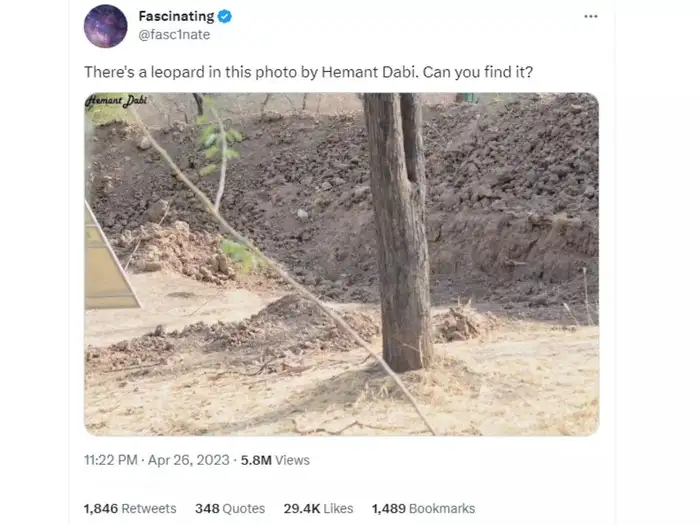Click the 1,489 Bookmarks count
Viewport: 700px width, 525px height.
[x=423, y=508]
